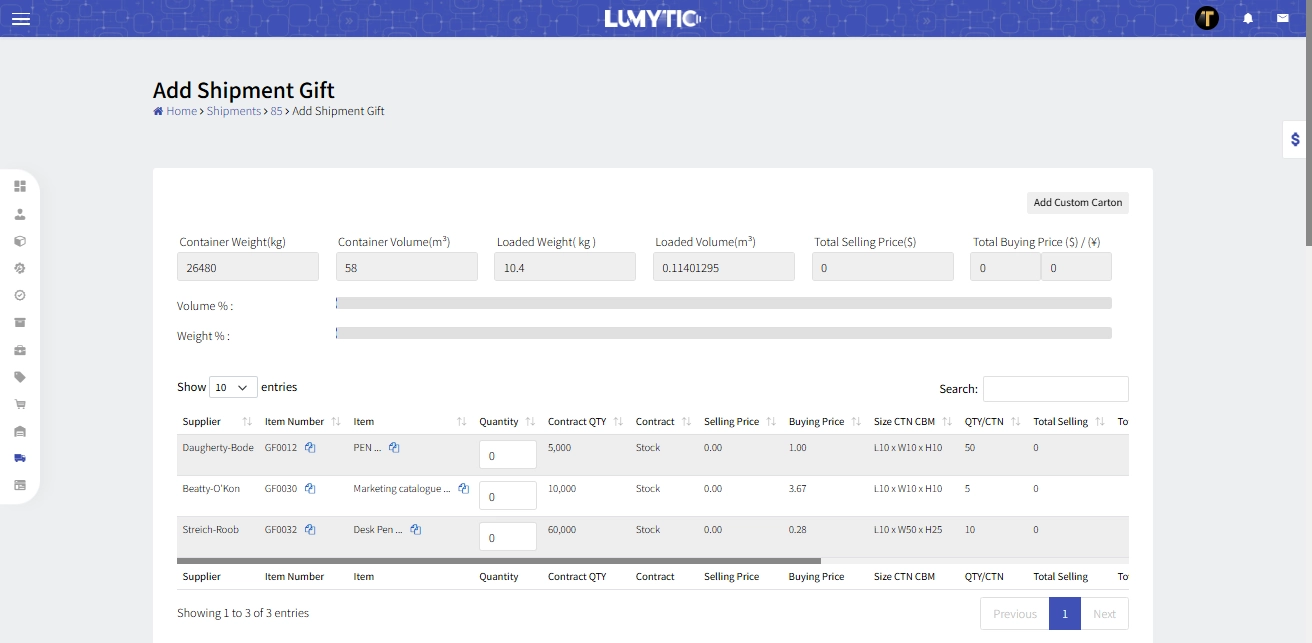Click the truck shipments sidebar icon

[x=20, y=458]
